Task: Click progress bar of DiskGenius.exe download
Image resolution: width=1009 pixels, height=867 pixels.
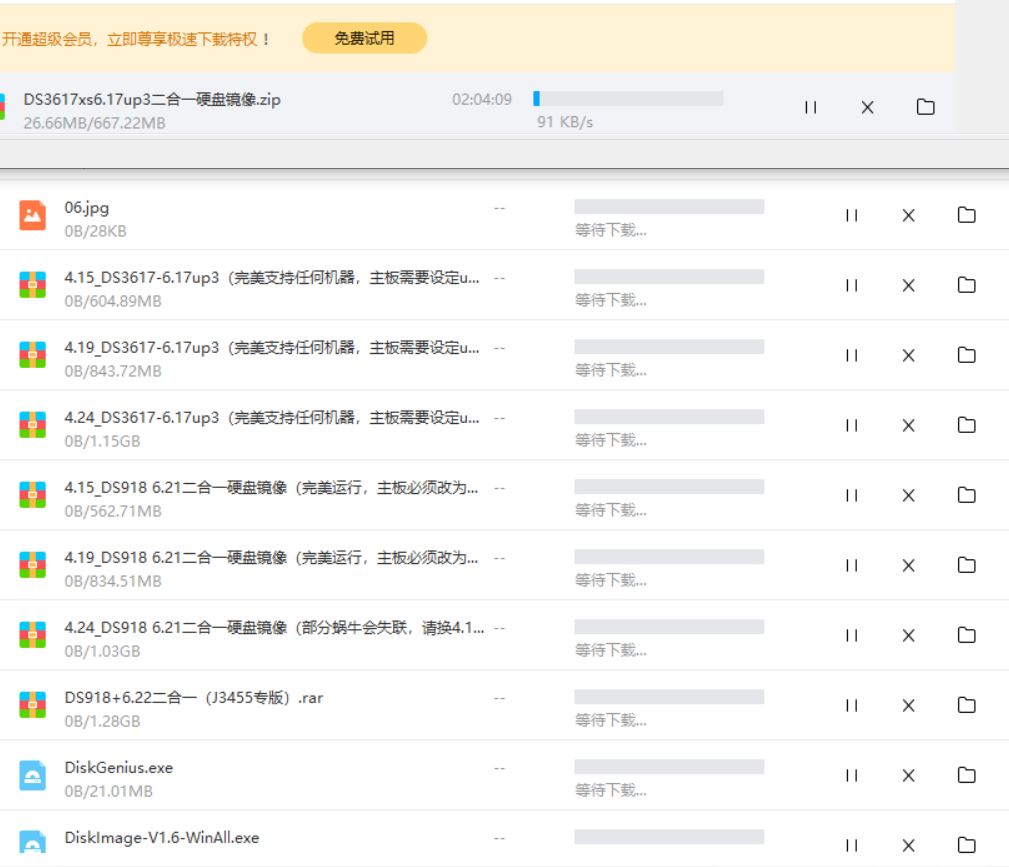Action: 669,767
